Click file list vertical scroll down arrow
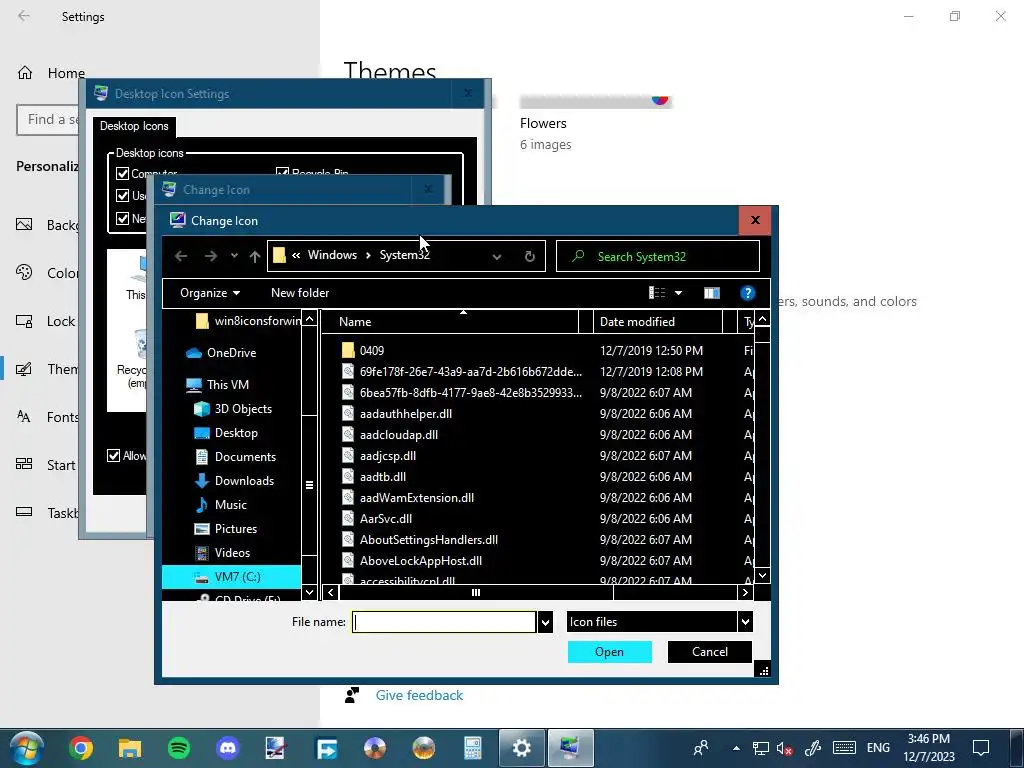The image size is (1024, 768). [x=762, y=575]
